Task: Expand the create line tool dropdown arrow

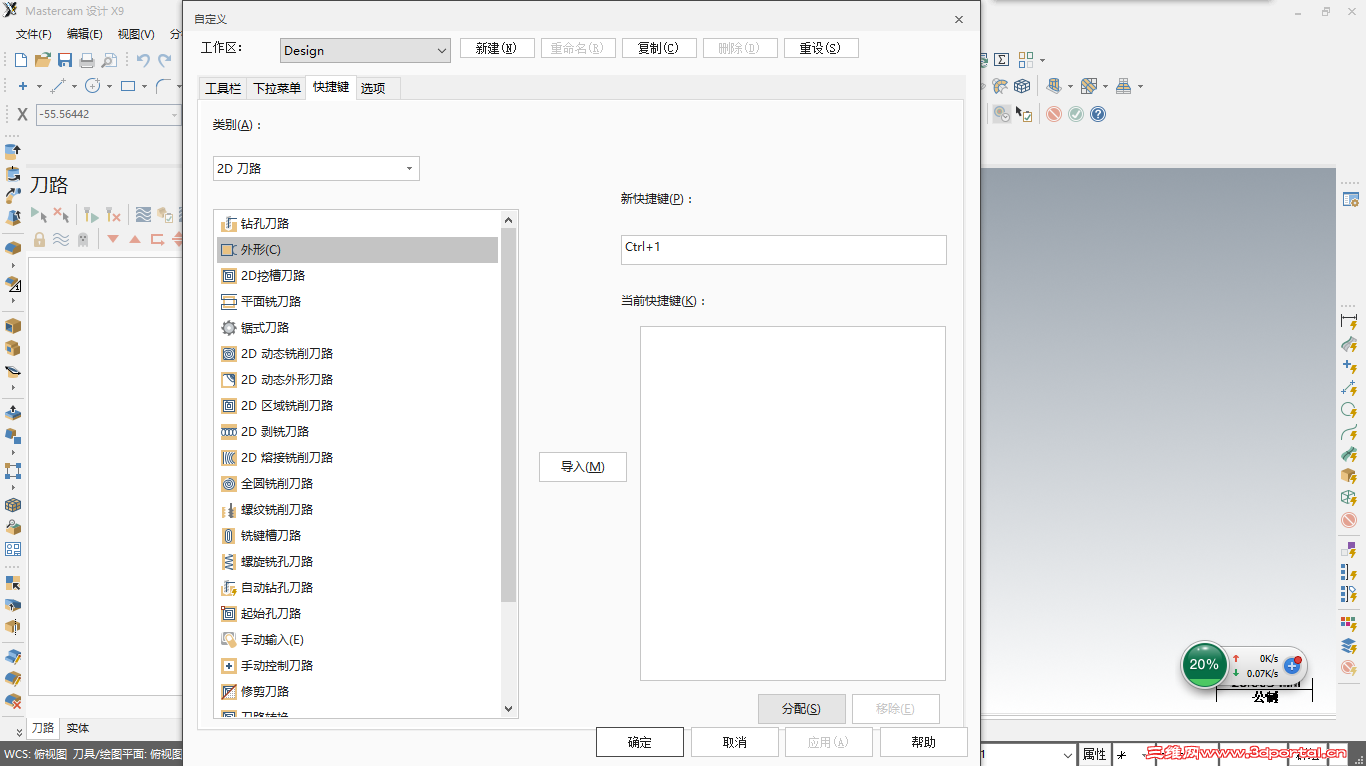Action: (x=74, y=86)
